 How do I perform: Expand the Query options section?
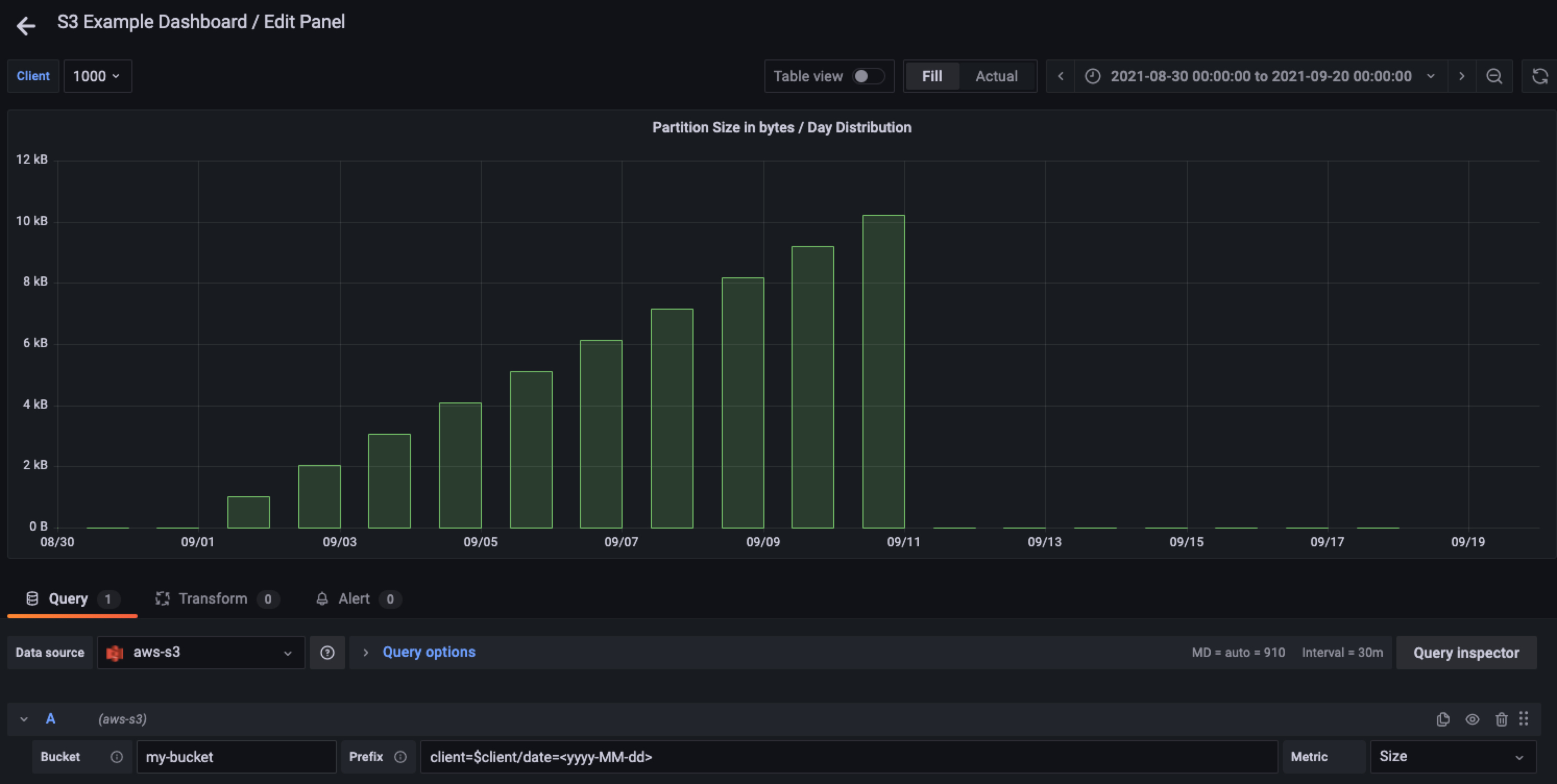(428, 652)
